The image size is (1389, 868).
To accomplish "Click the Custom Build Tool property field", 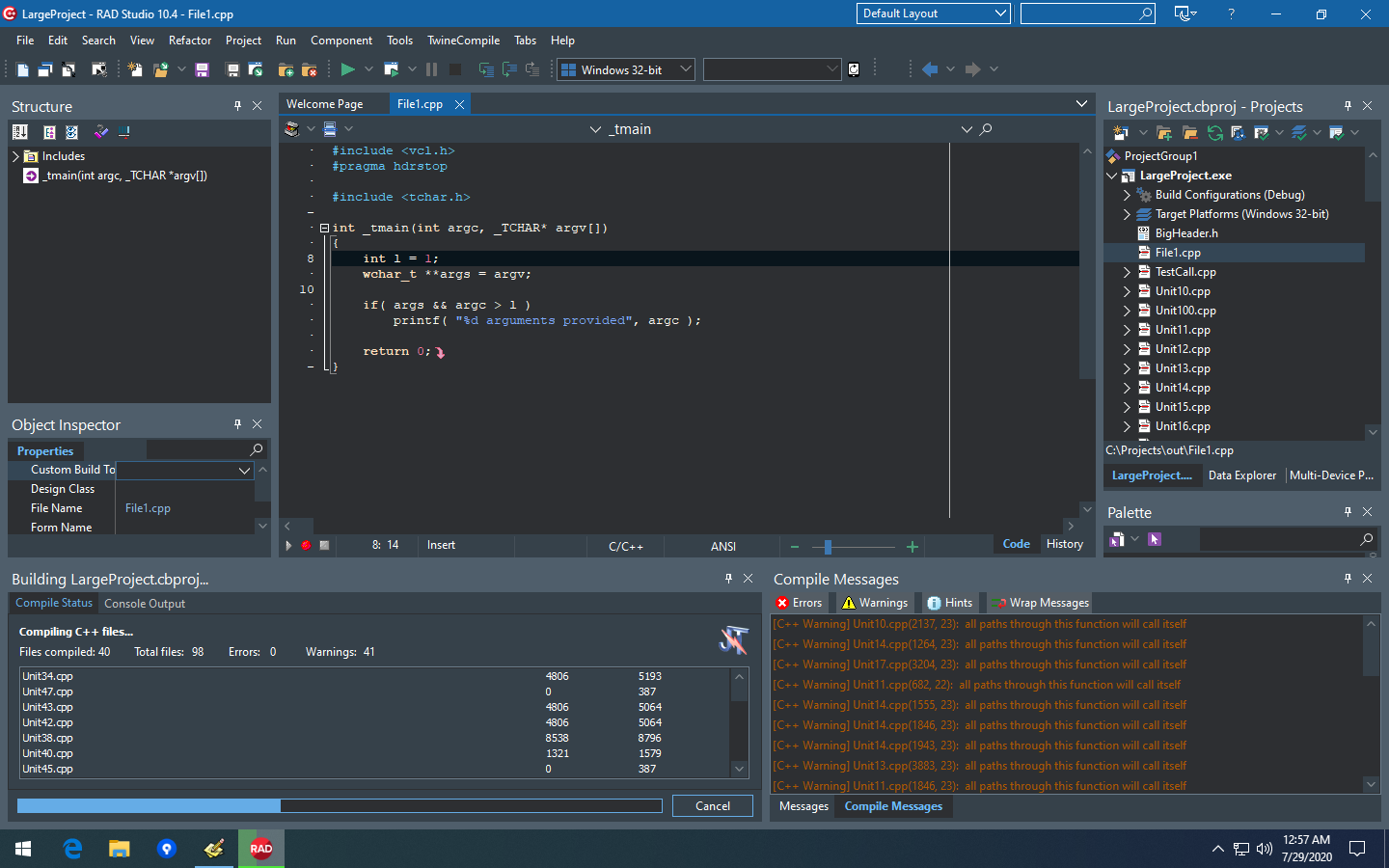I will point(185,470).
